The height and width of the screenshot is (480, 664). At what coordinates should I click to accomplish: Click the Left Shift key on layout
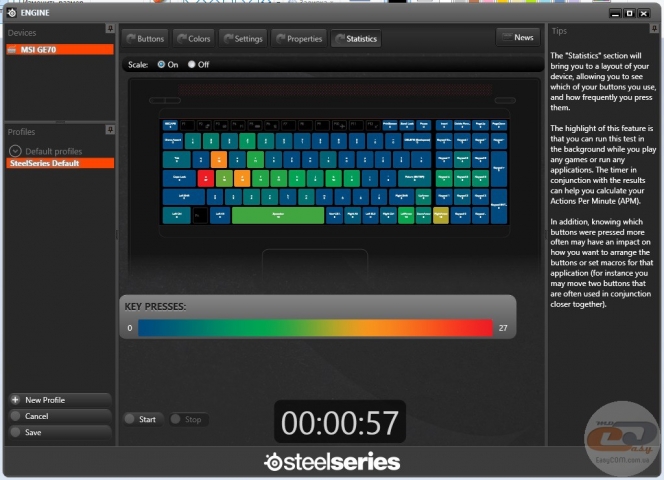184,197
